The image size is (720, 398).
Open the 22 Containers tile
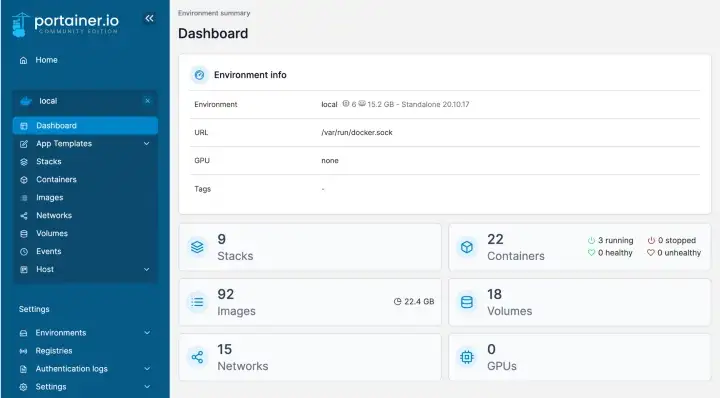(x=579, y=247)
